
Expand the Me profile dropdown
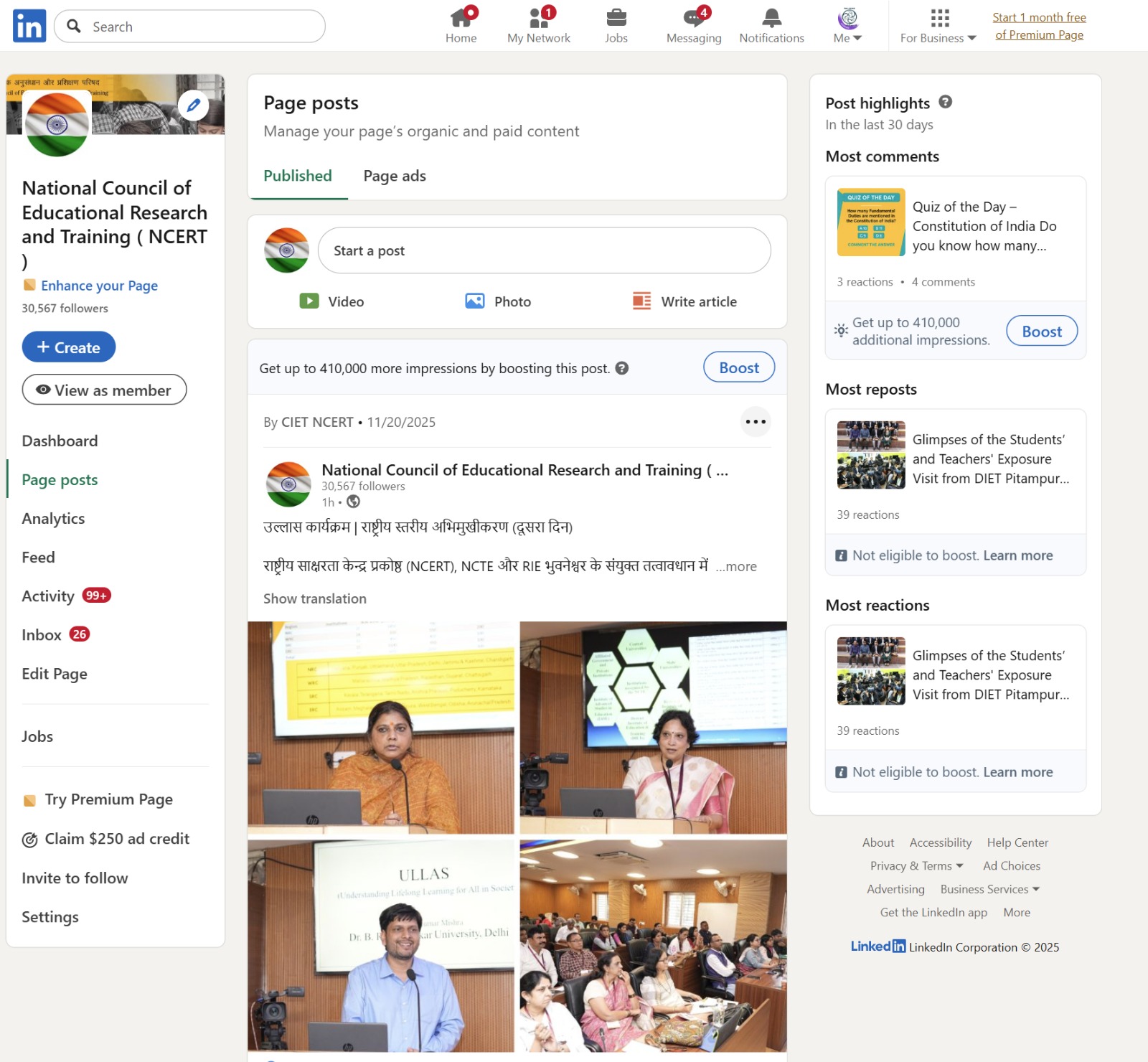[x=847, y=26]
